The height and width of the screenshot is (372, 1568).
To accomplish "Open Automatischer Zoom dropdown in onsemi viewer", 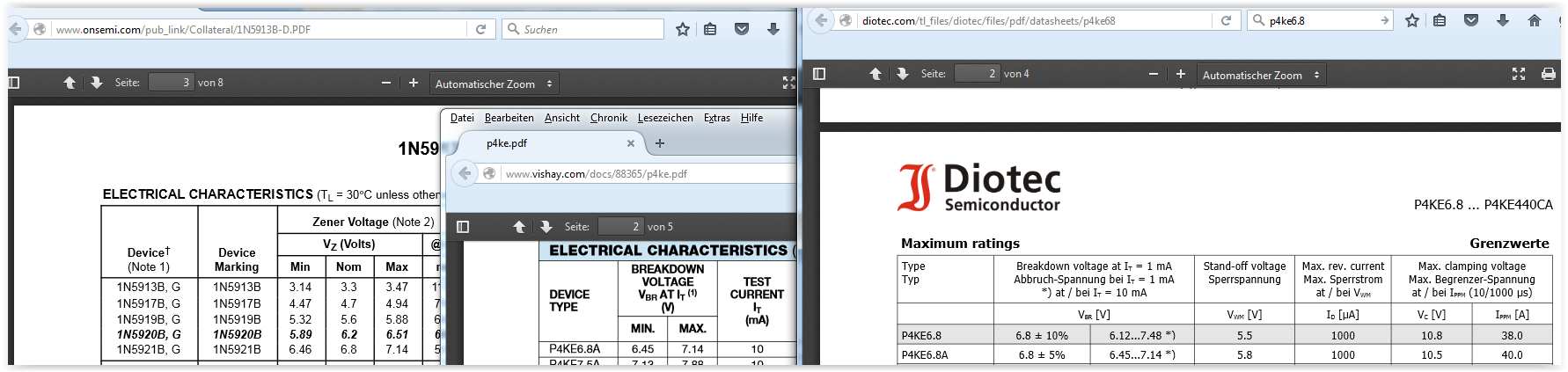I will click(x=494, y=84).
